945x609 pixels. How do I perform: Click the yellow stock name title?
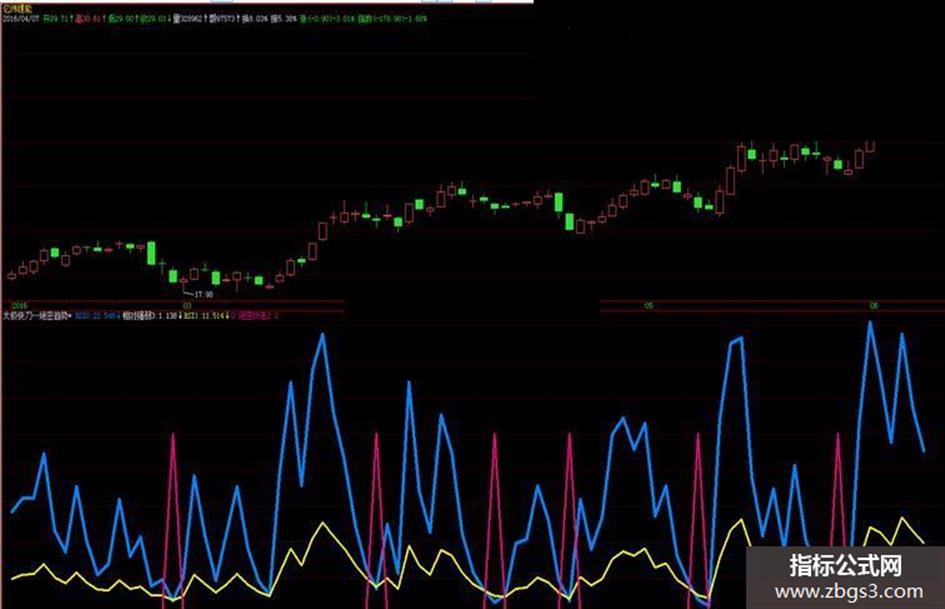point(17,9)
